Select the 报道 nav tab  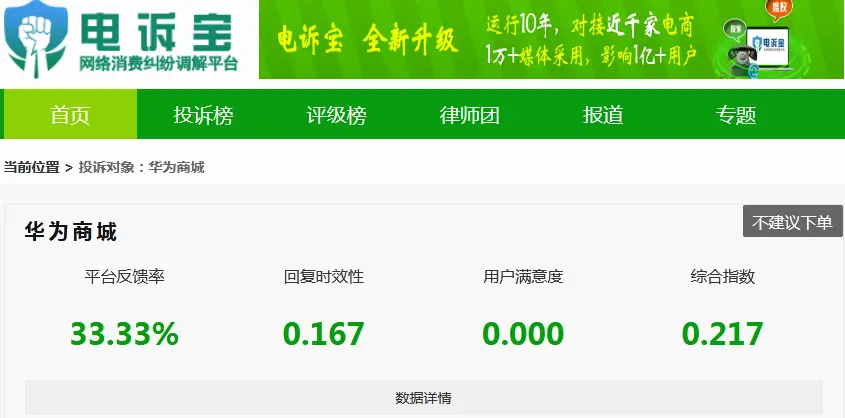click(x=602, y=115)
